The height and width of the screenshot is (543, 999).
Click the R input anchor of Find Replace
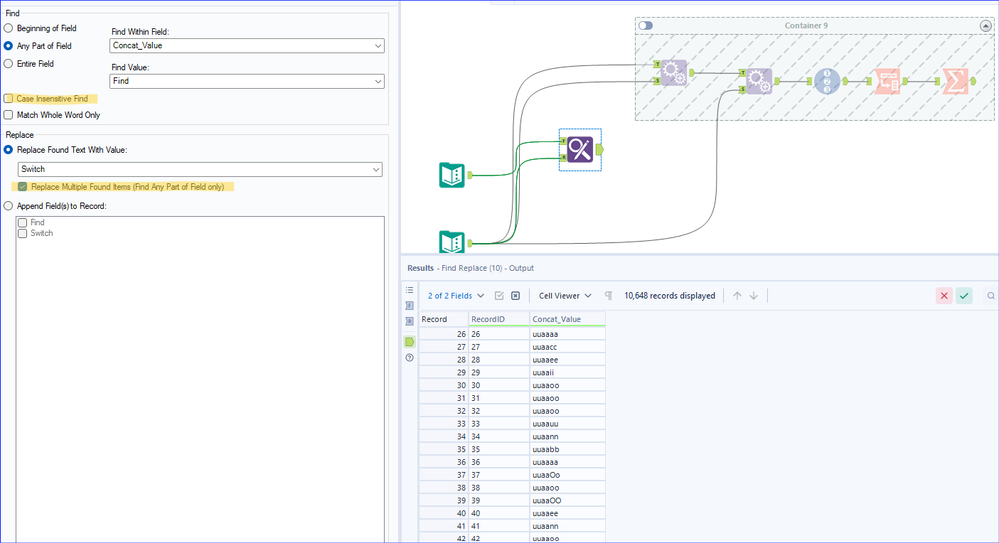(563, 157)
